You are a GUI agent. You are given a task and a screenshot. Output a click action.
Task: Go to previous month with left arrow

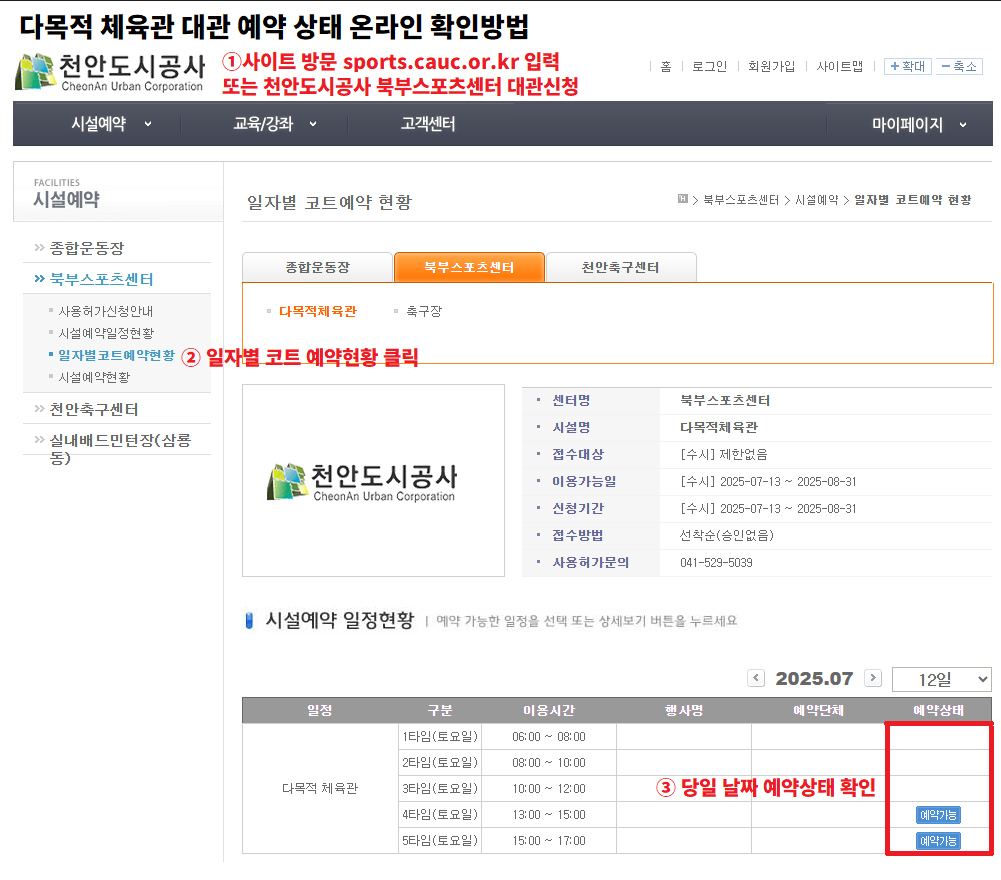point(756,678)
